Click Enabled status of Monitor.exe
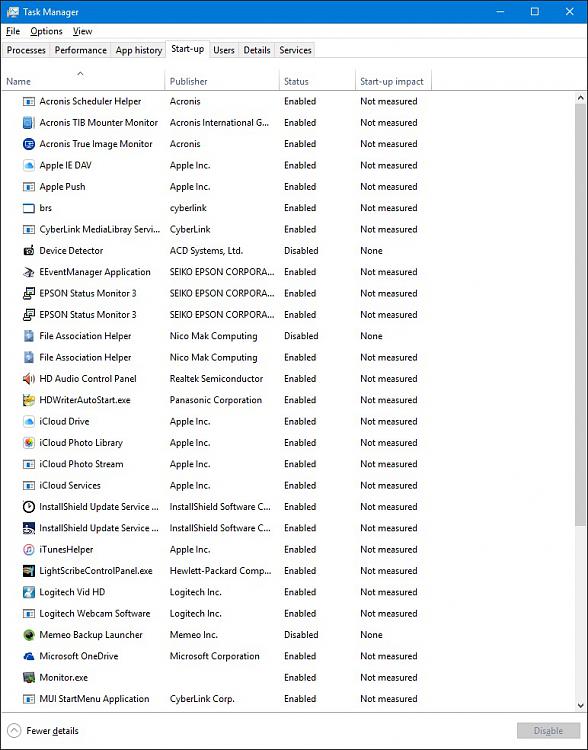The width and height of the screenshot is (588, 750). click(300, 678)
